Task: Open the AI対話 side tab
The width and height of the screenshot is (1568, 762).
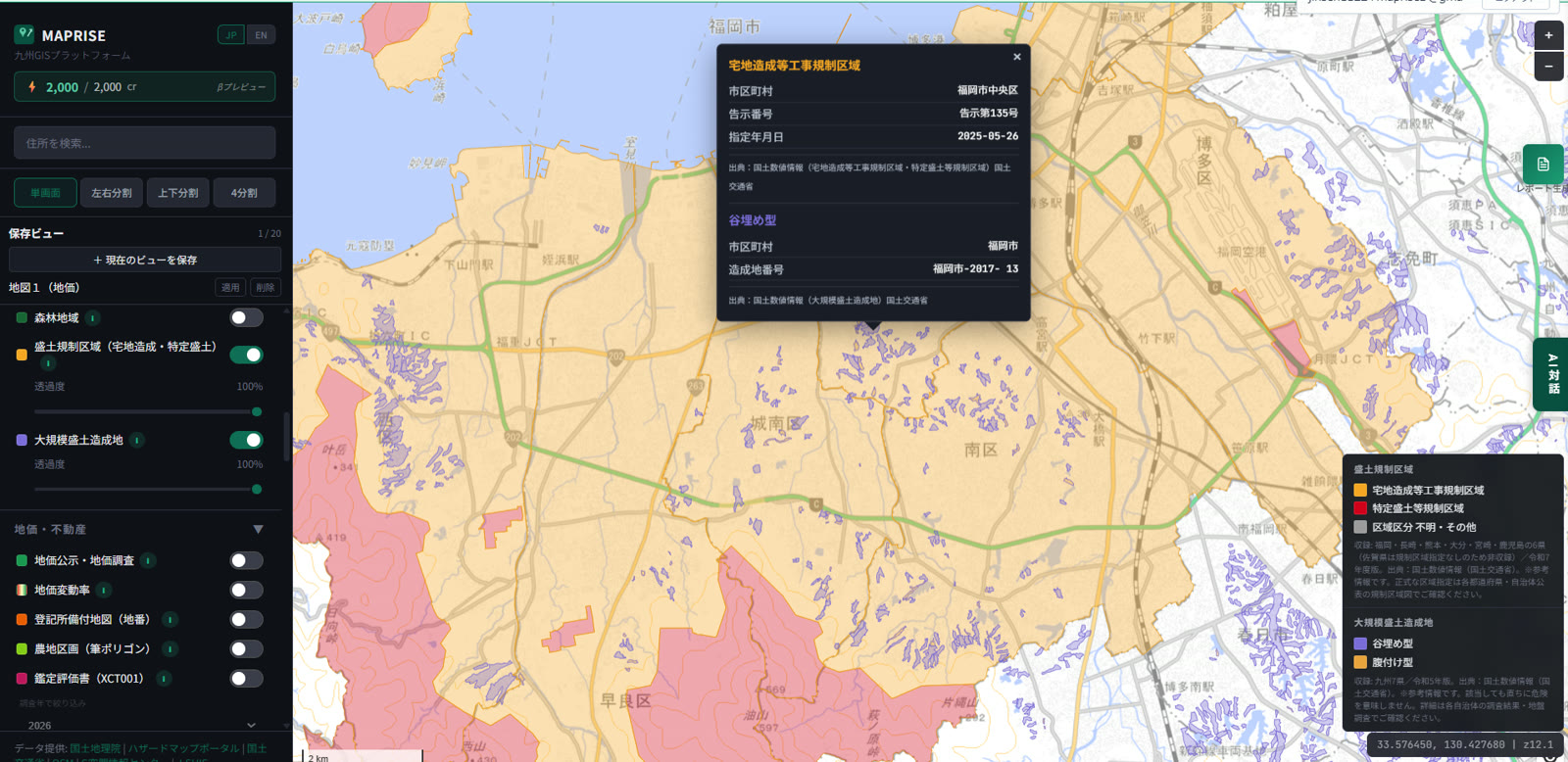Action: point(1551,374)
